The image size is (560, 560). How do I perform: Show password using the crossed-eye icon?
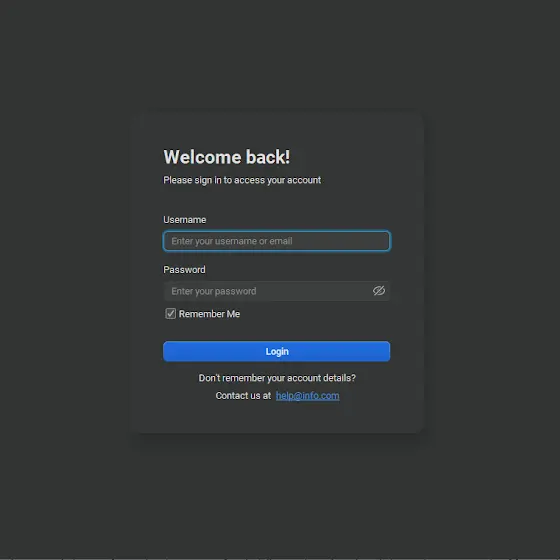pyautogui.click(x=379, y=291)
